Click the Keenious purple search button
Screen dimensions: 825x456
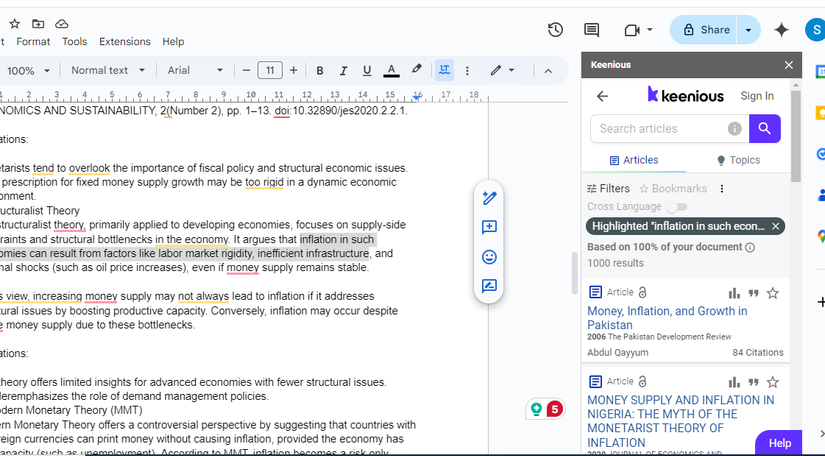pos(765,128)
